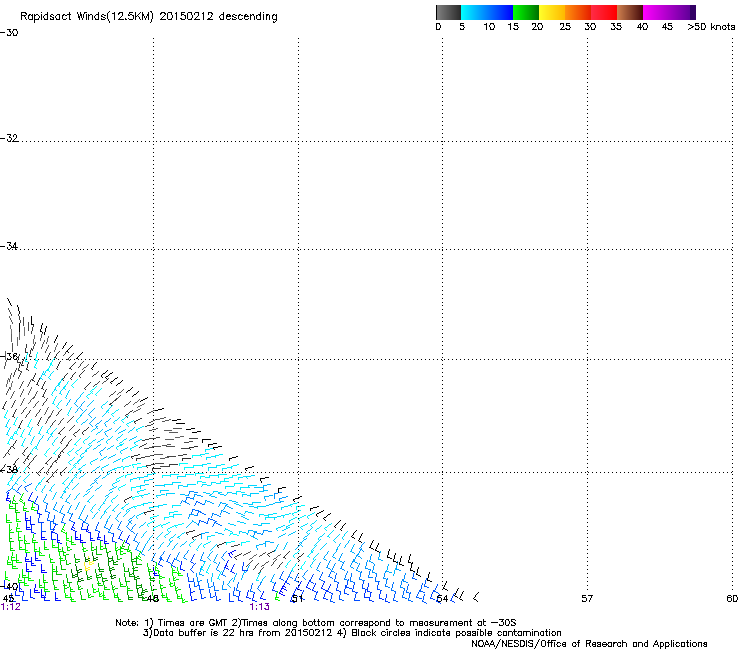Click the gray 0-5 knots color segment
Image resolution: width=740 pixels, height=650 pixels.
click(x=448, y=12)
